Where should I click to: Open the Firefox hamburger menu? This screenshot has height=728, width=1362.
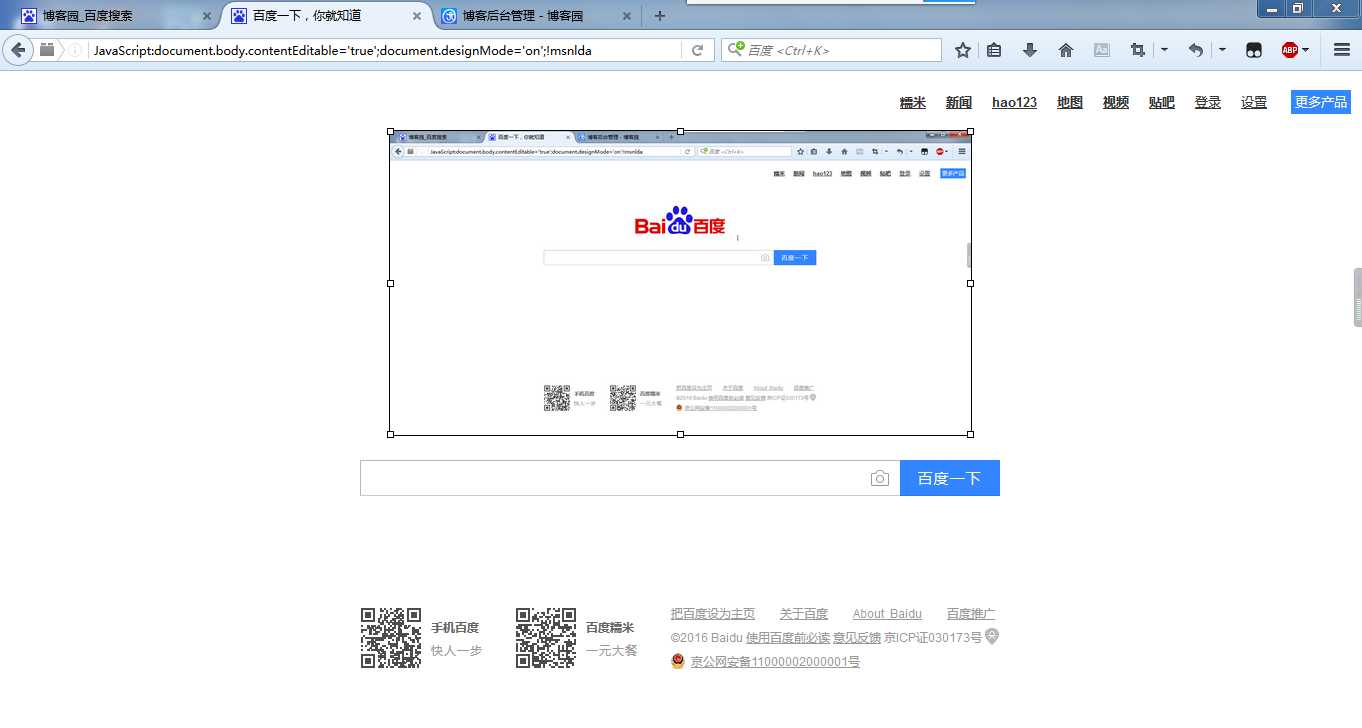click(1342, 50)
